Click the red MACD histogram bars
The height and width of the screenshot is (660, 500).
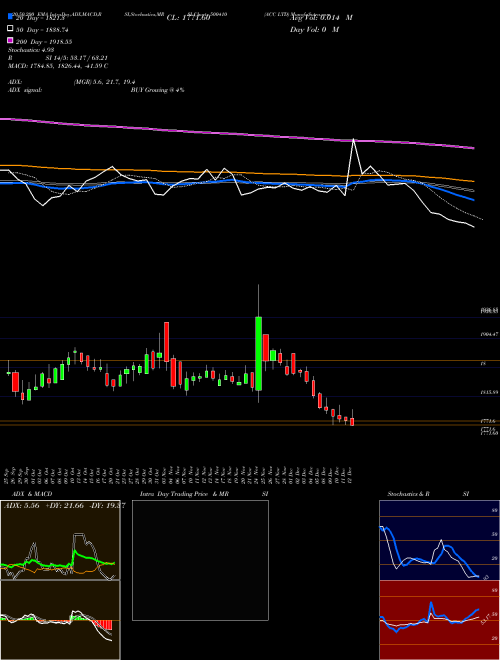click(103, 625)
